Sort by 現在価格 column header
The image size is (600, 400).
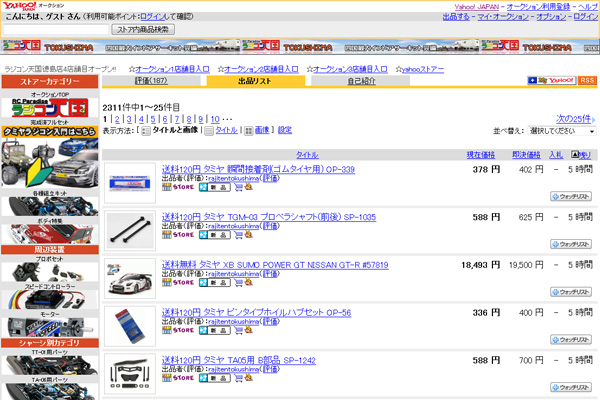[x=481, y=155]
